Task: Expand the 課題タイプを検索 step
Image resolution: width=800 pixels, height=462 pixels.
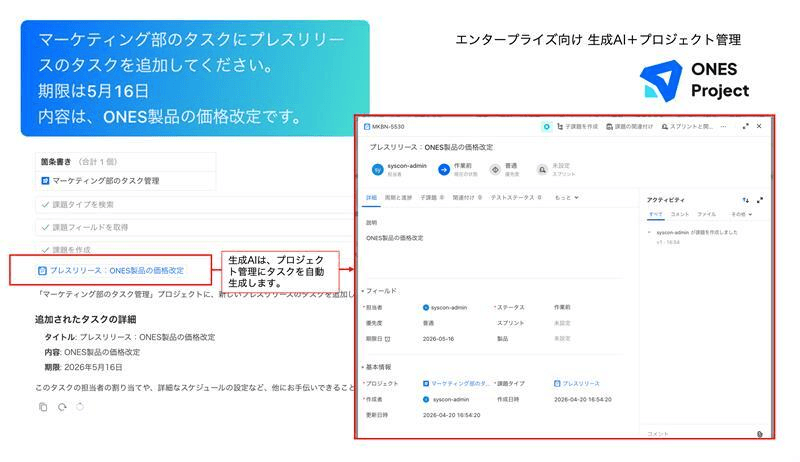Action: pyautogui.click(x=194, y=204)
